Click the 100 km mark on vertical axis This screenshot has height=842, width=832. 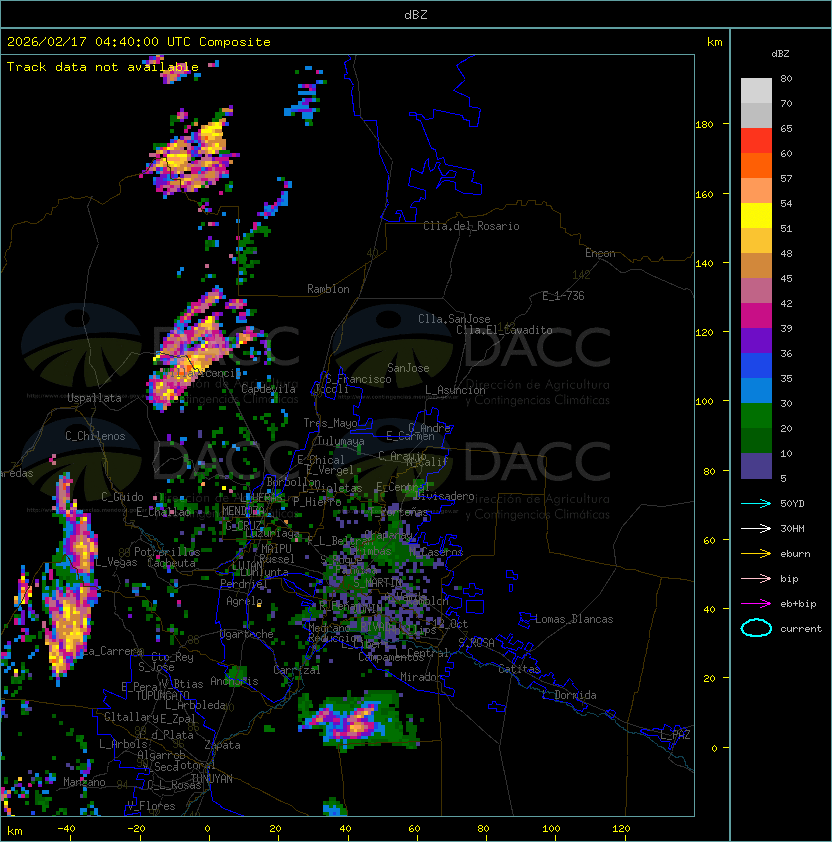(x=704, y=402)
